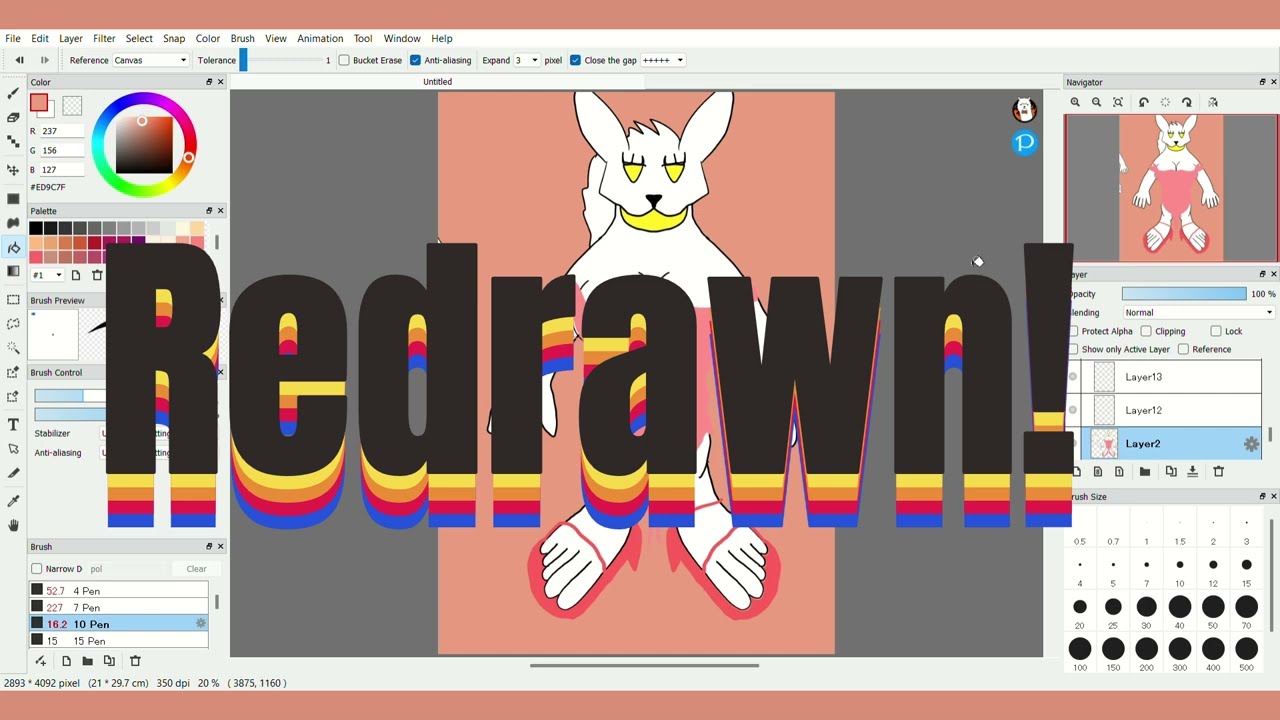Open the Help menu
This screenshot has height=720, width=1280.
point(442,38)
